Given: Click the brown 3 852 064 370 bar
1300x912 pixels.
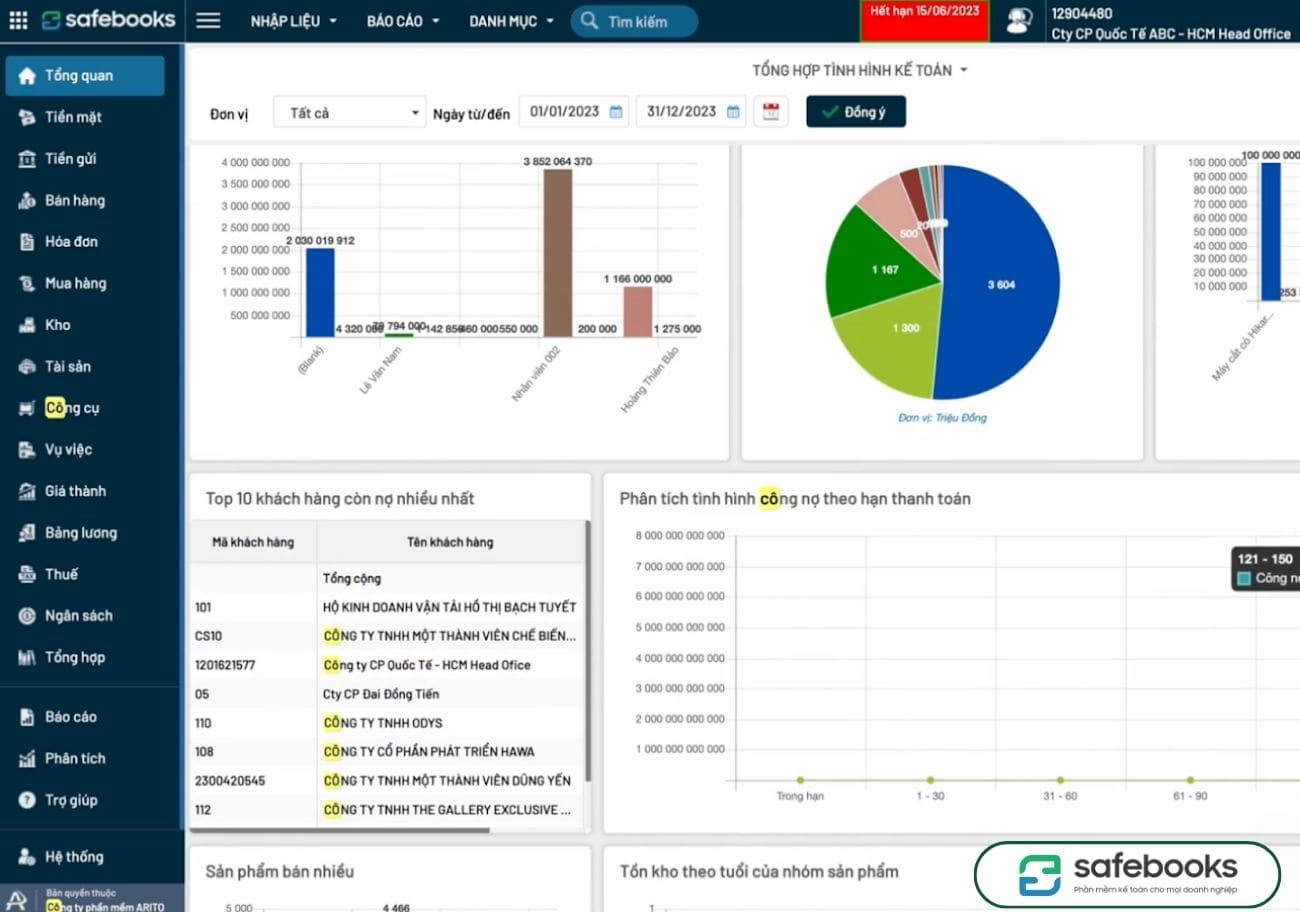Looking at the screenshot, I should (x=558, y=253).
